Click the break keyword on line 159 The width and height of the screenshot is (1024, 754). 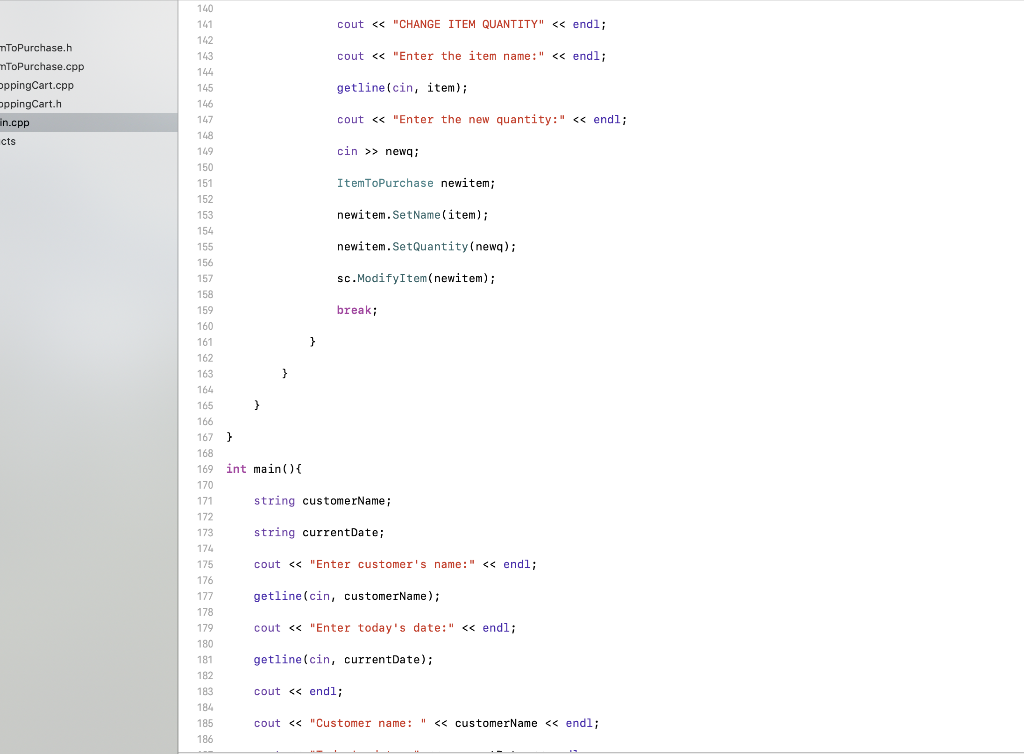click(x=353, y=310)
